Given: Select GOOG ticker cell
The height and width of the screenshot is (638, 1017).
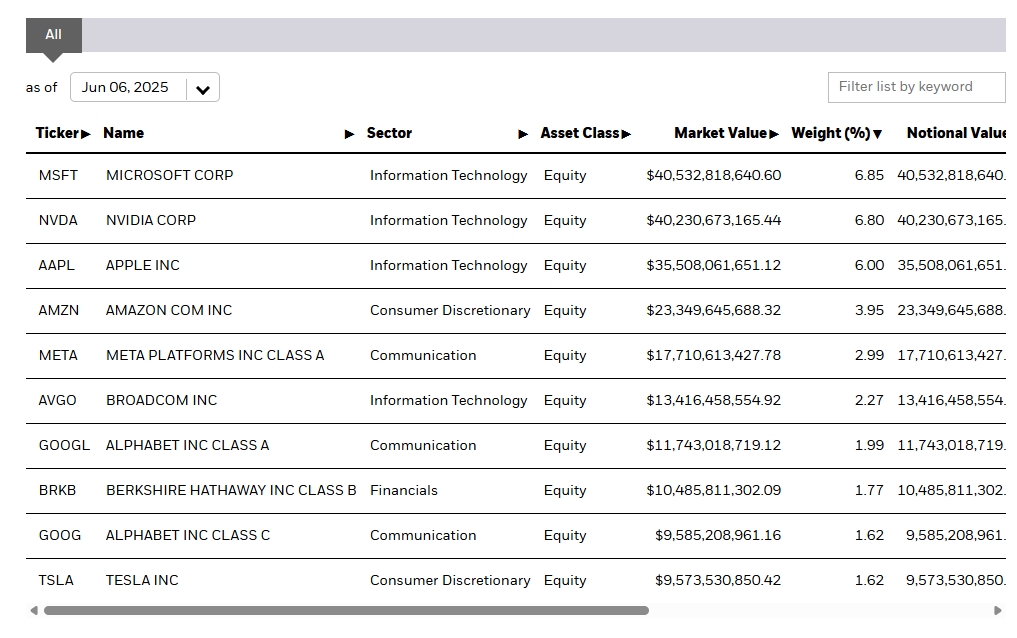Looking at the screenshot, I should [x=60, y=536].
